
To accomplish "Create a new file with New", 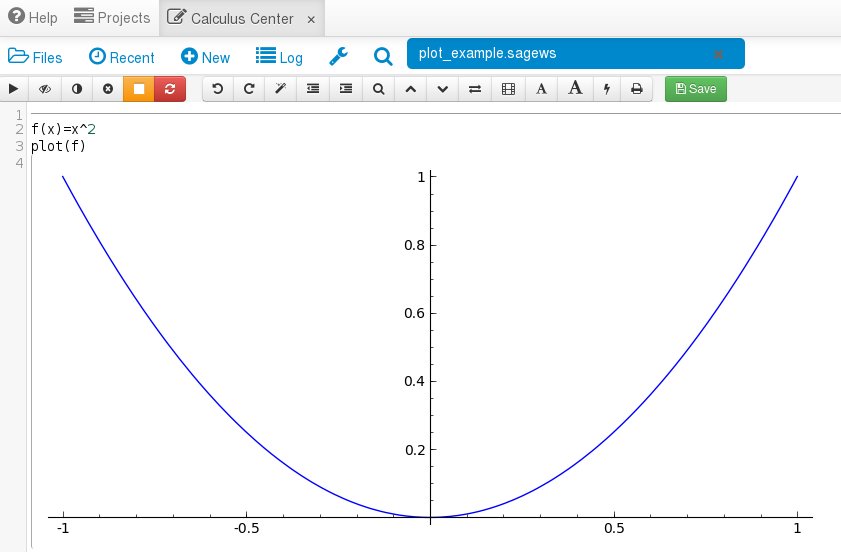I will coord(205,57).
